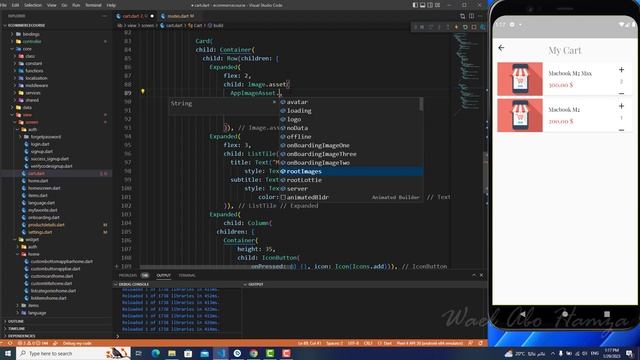Screen dimensions: 640x360
Task: Increase quantity of Macbook M2 Max
Action: point(621,70)
